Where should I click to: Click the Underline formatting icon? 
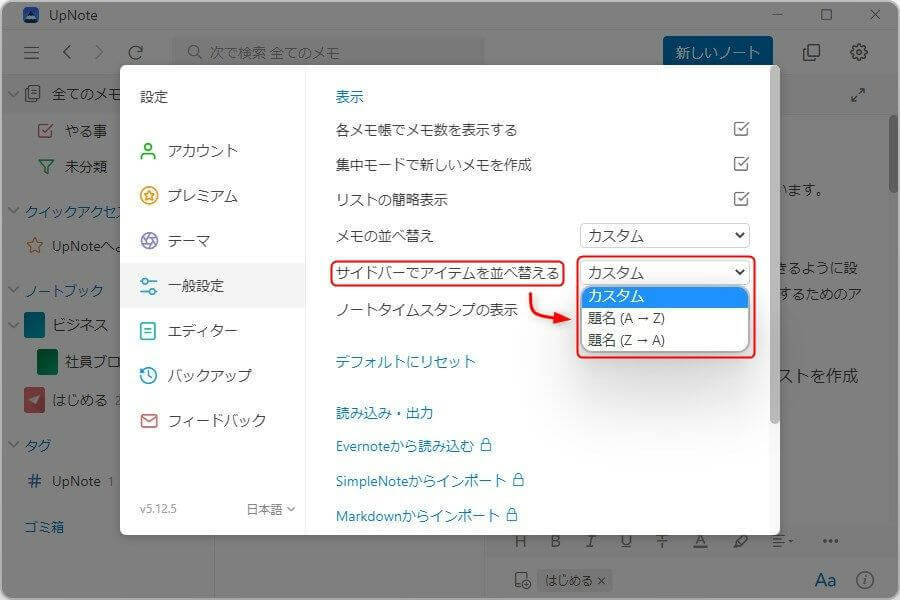[x=626, y=541]
